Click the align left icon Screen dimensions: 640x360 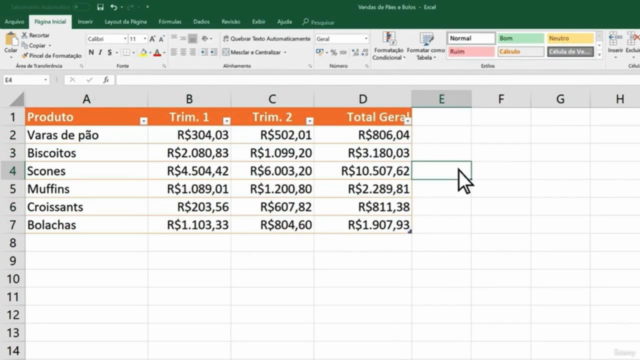point(174,52)
